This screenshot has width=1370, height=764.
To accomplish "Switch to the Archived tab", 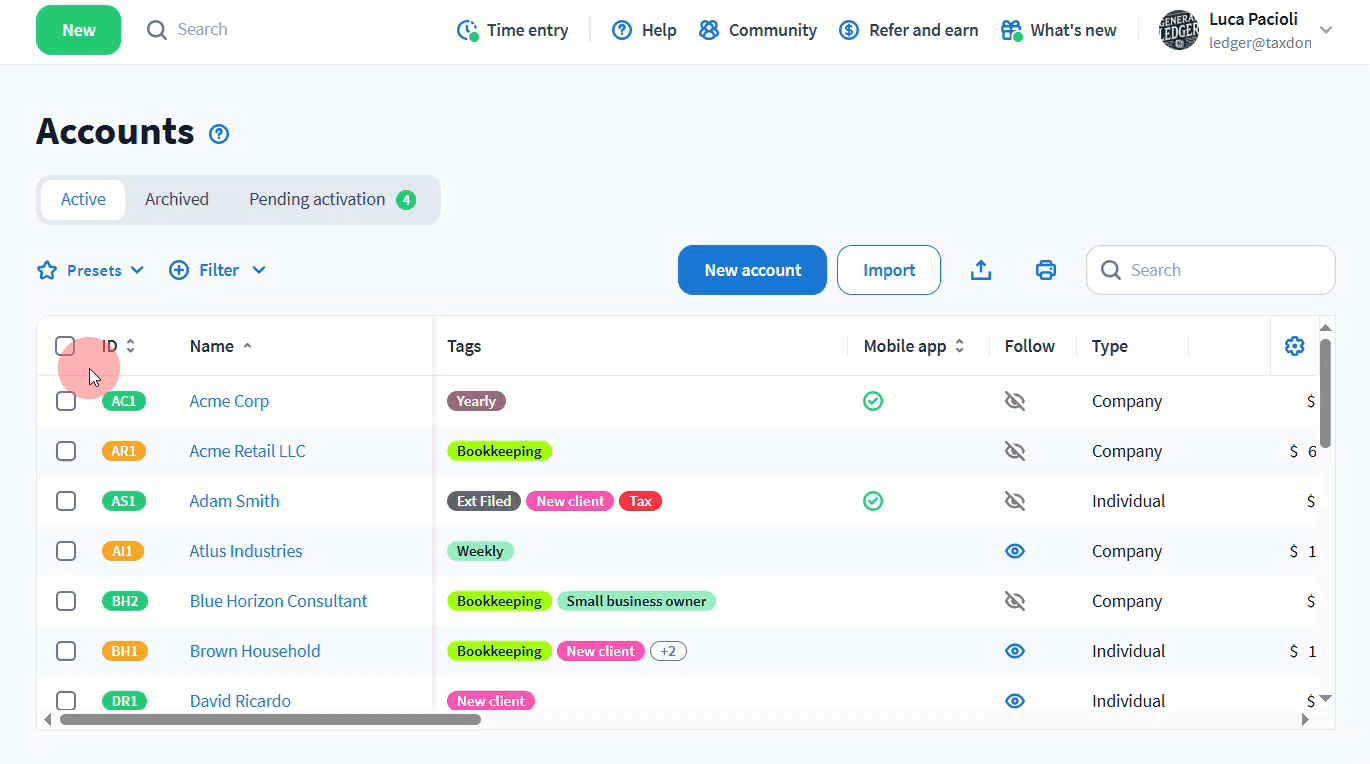I will [177, 199].
